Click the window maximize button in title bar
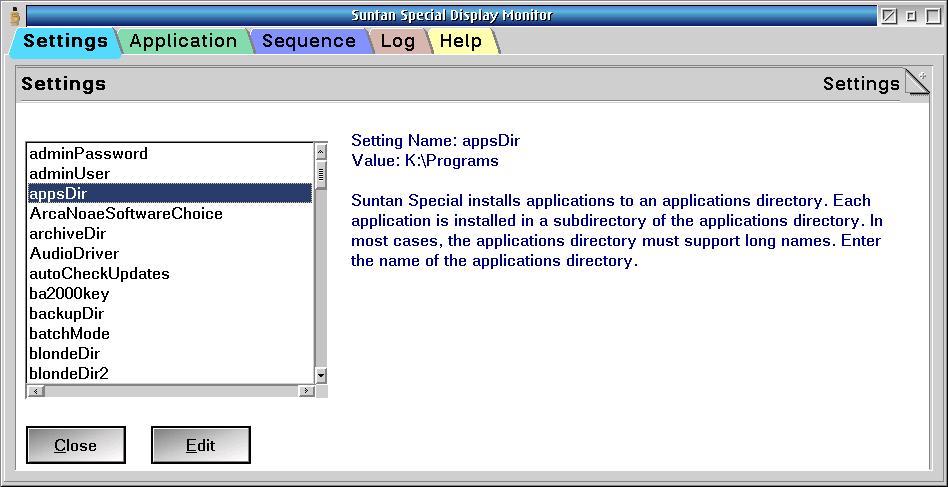 (933, 16)
